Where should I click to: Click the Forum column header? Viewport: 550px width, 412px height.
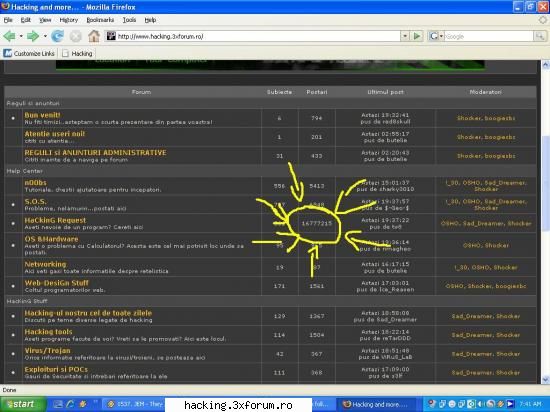(x=141, y=92)
